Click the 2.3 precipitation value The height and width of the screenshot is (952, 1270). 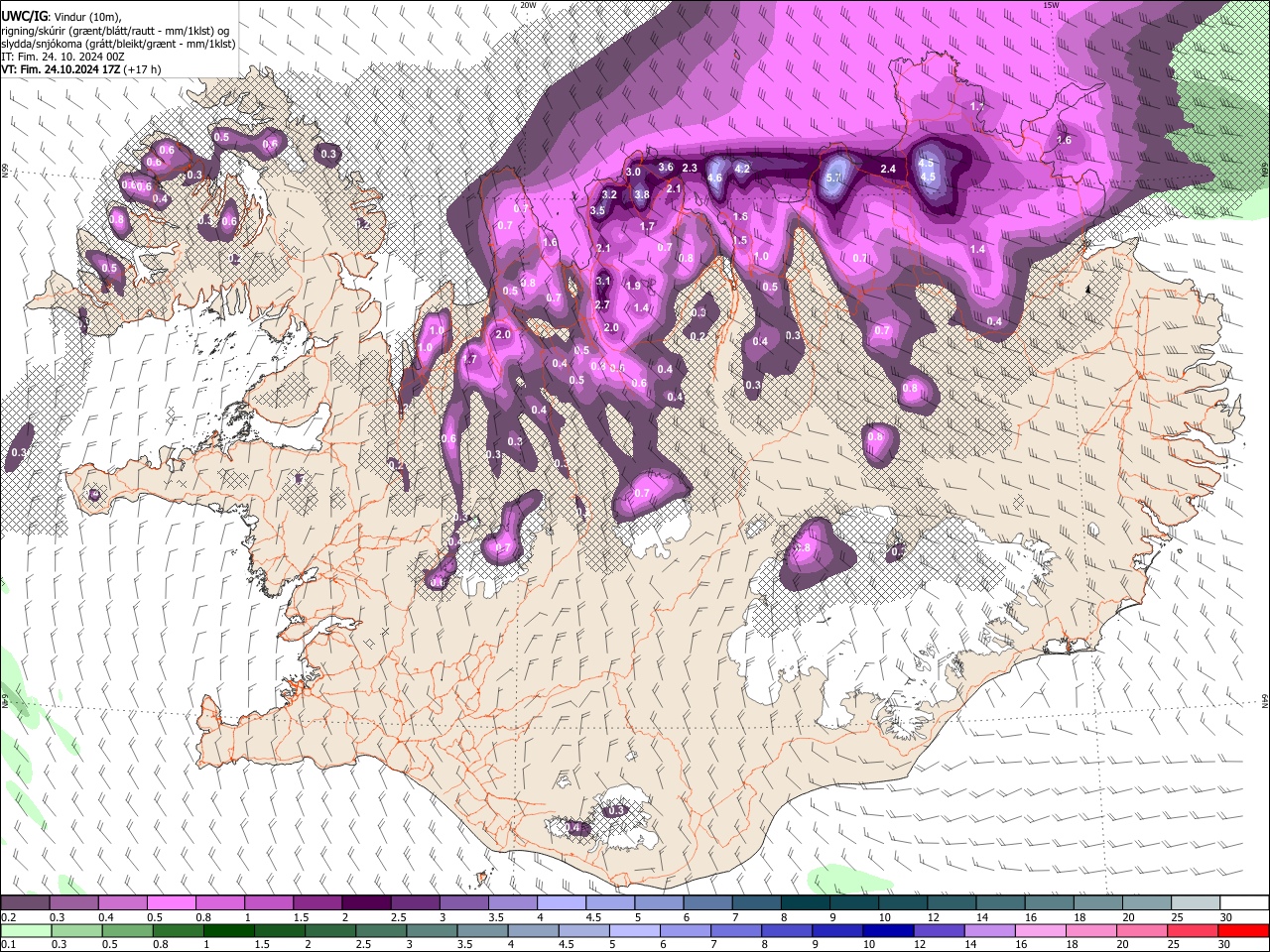691,169
